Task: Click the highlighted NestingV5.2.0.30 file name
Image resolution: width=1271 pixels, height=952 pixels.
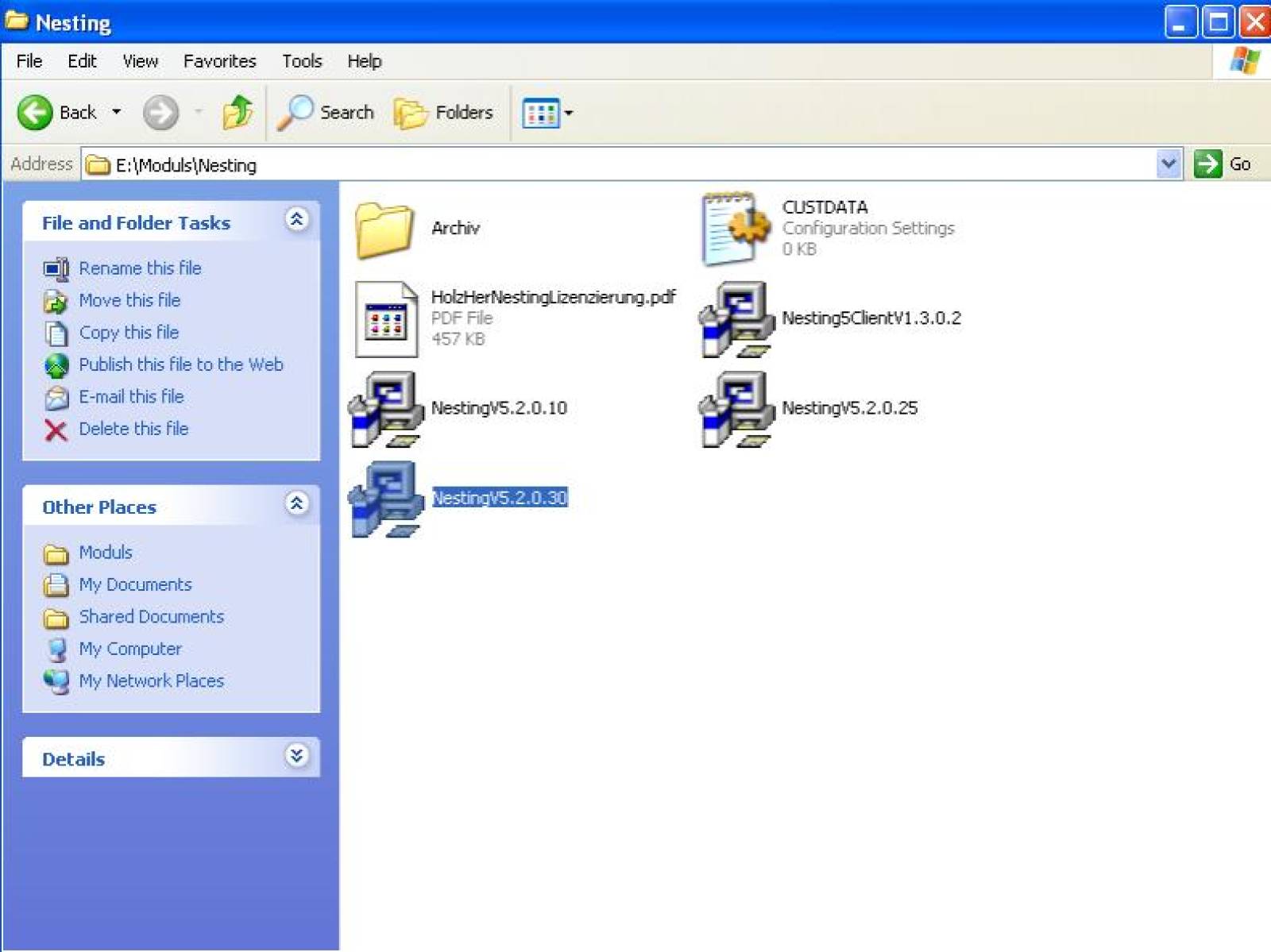Action: pyautogui.click(x=500, y=498)
